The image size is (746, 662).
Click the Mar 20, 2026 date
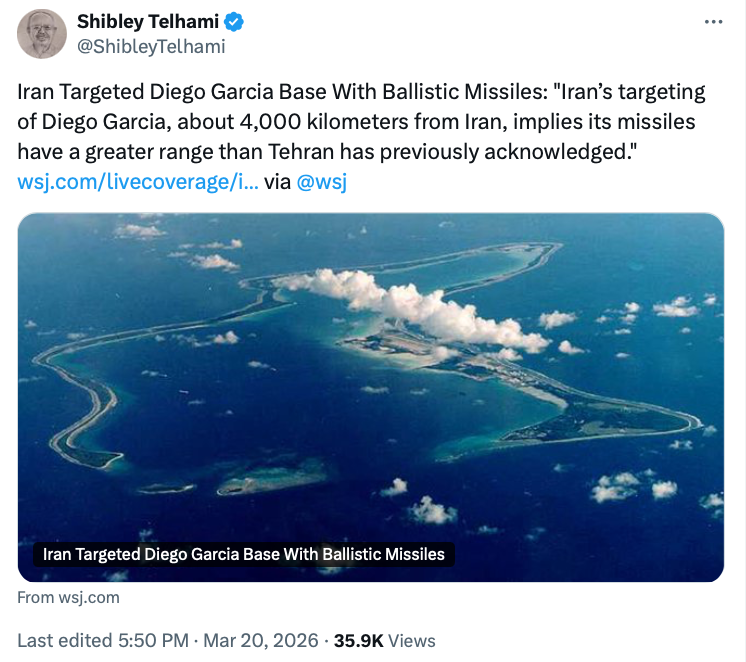pyautogui.click(x=260, y=640)
